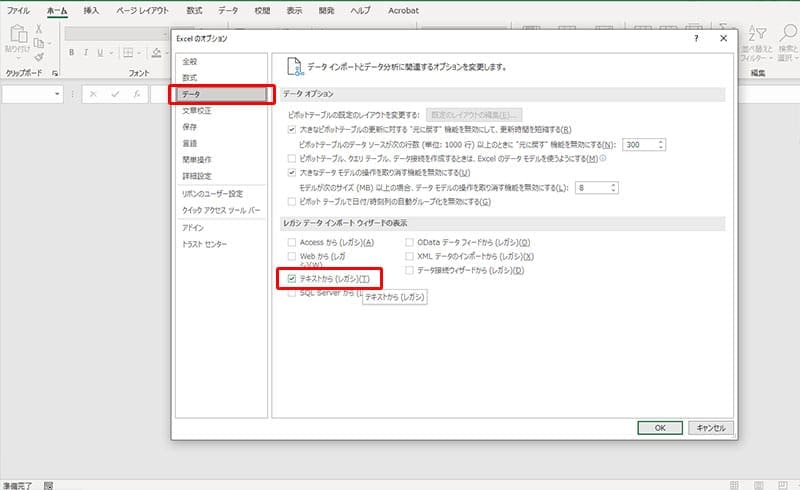Uncheck the テキストから (レガシ) checkbox
Viewport: 800px width, 490px height.
click(x=292, y=279)
